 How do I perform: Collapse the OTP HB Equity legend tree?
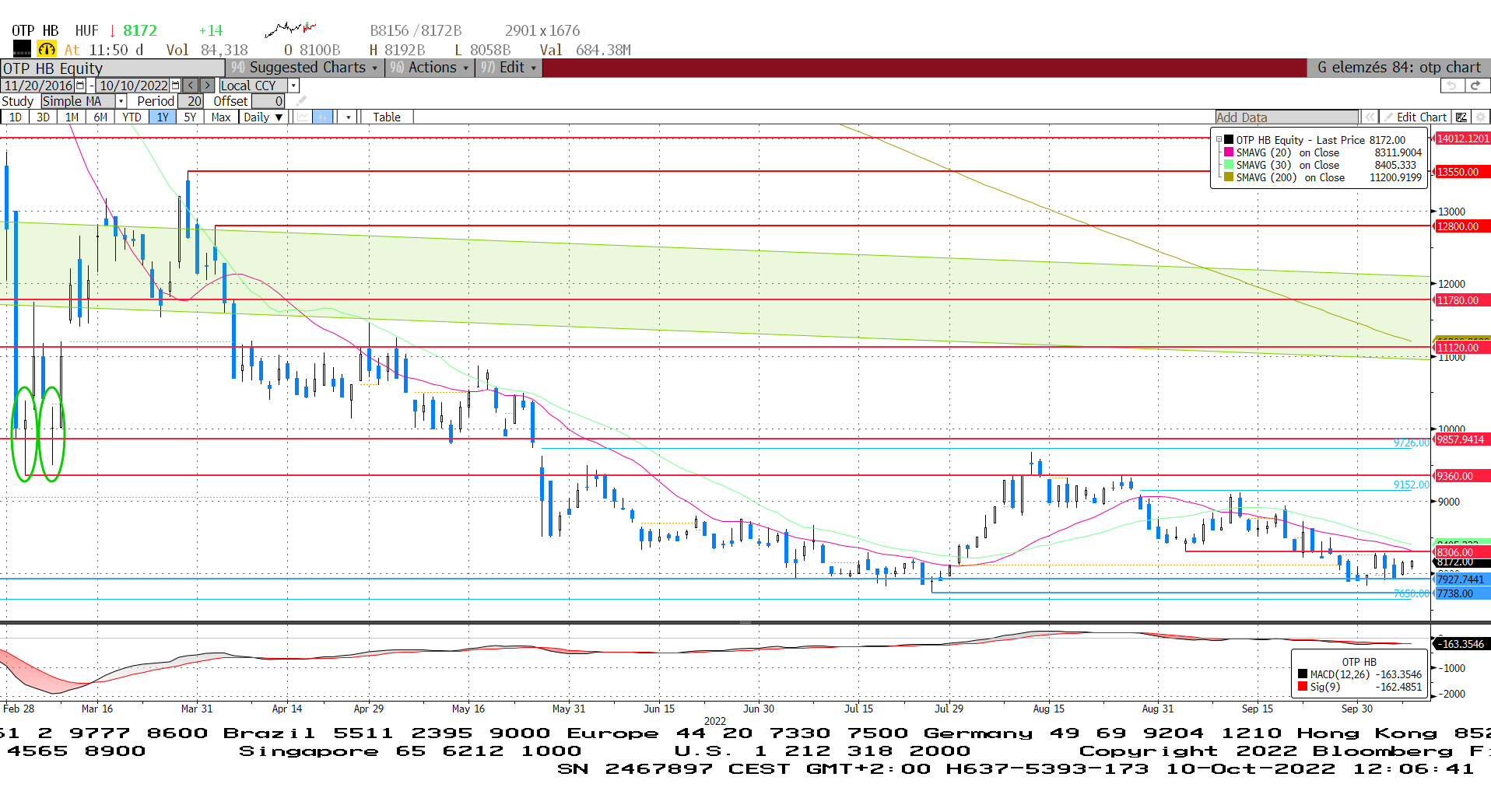point(1219,140)
